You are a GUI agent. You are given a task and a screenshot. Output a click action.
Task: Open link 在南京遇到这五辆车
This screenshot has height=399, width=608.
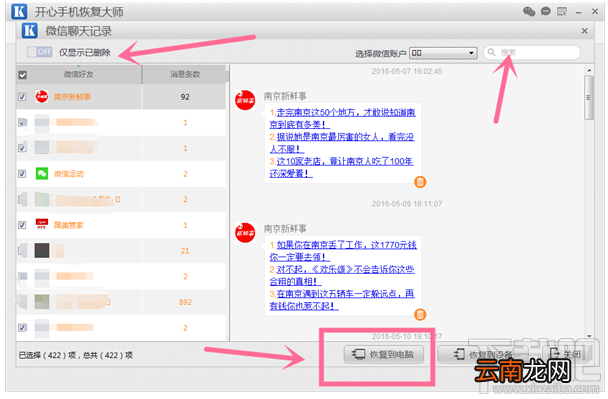click(342, 300)
